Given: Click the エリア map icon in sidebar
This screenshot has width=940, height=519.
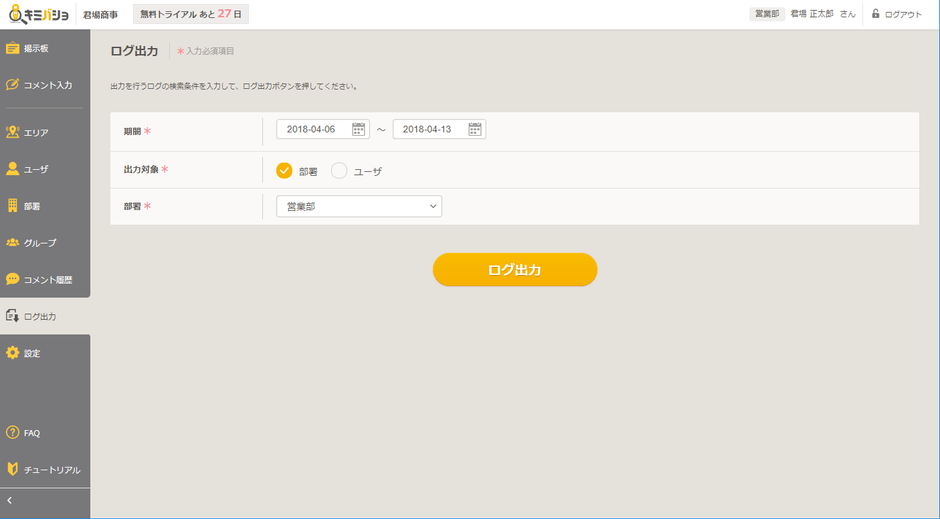Looking at the screenshot, I should point(13,132).
